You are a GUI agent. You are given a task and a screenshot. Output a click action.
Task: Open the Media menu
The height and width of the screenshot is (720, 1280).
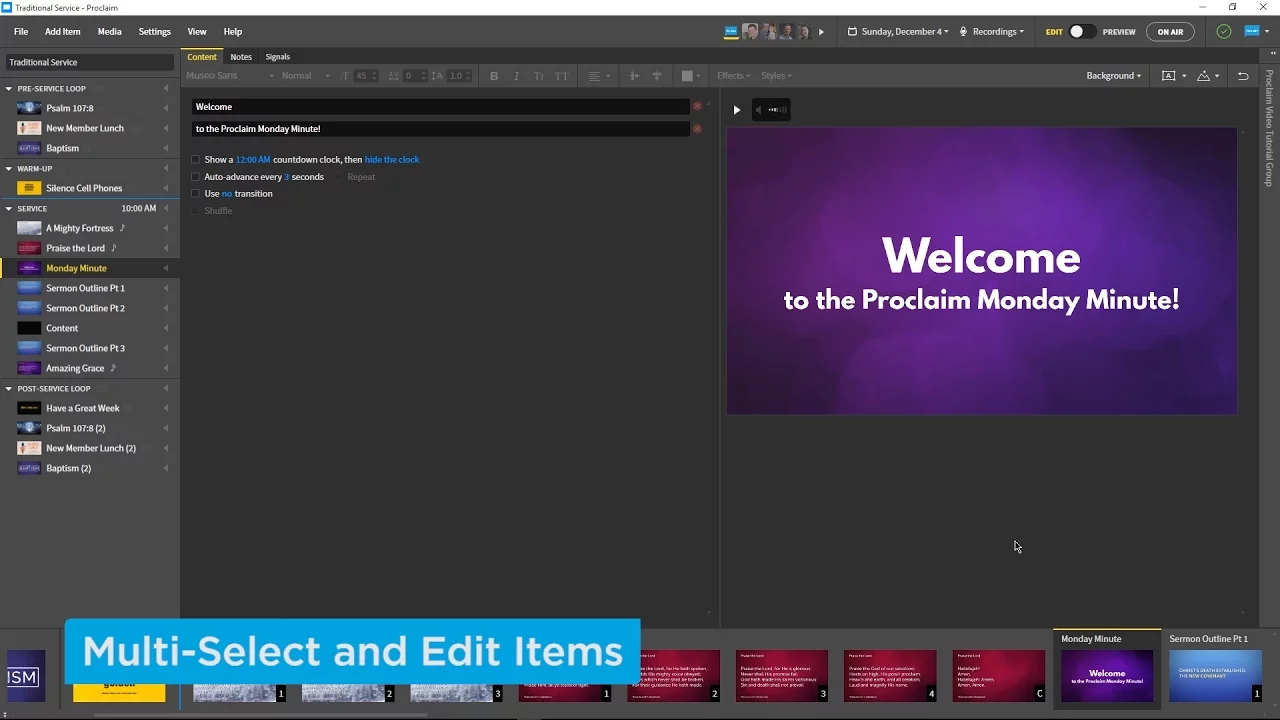point(110,32)
